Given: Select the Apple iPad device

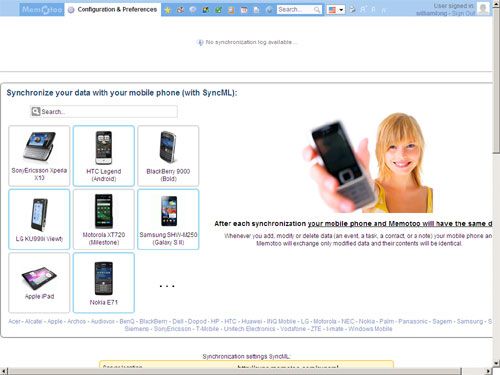Looking at the screenshot, I should pyautogui.click(x=39, y=283).
